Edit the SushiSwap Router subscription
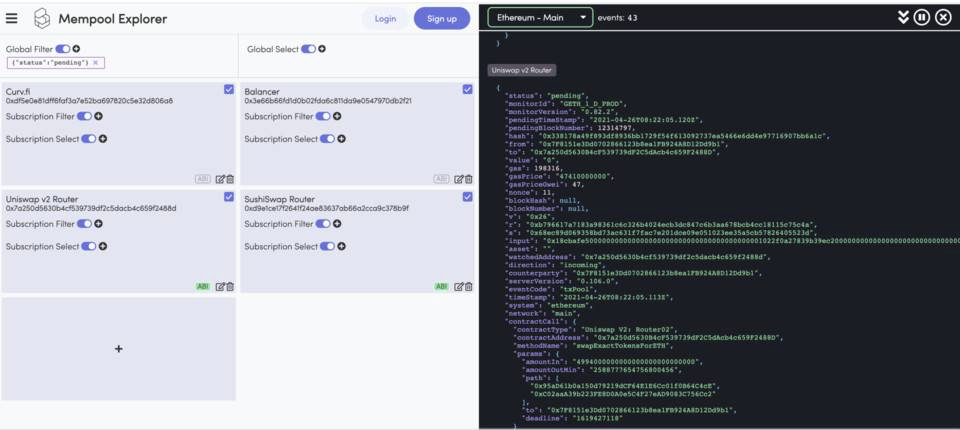The image size is (960, 430). tap(458, 286)
